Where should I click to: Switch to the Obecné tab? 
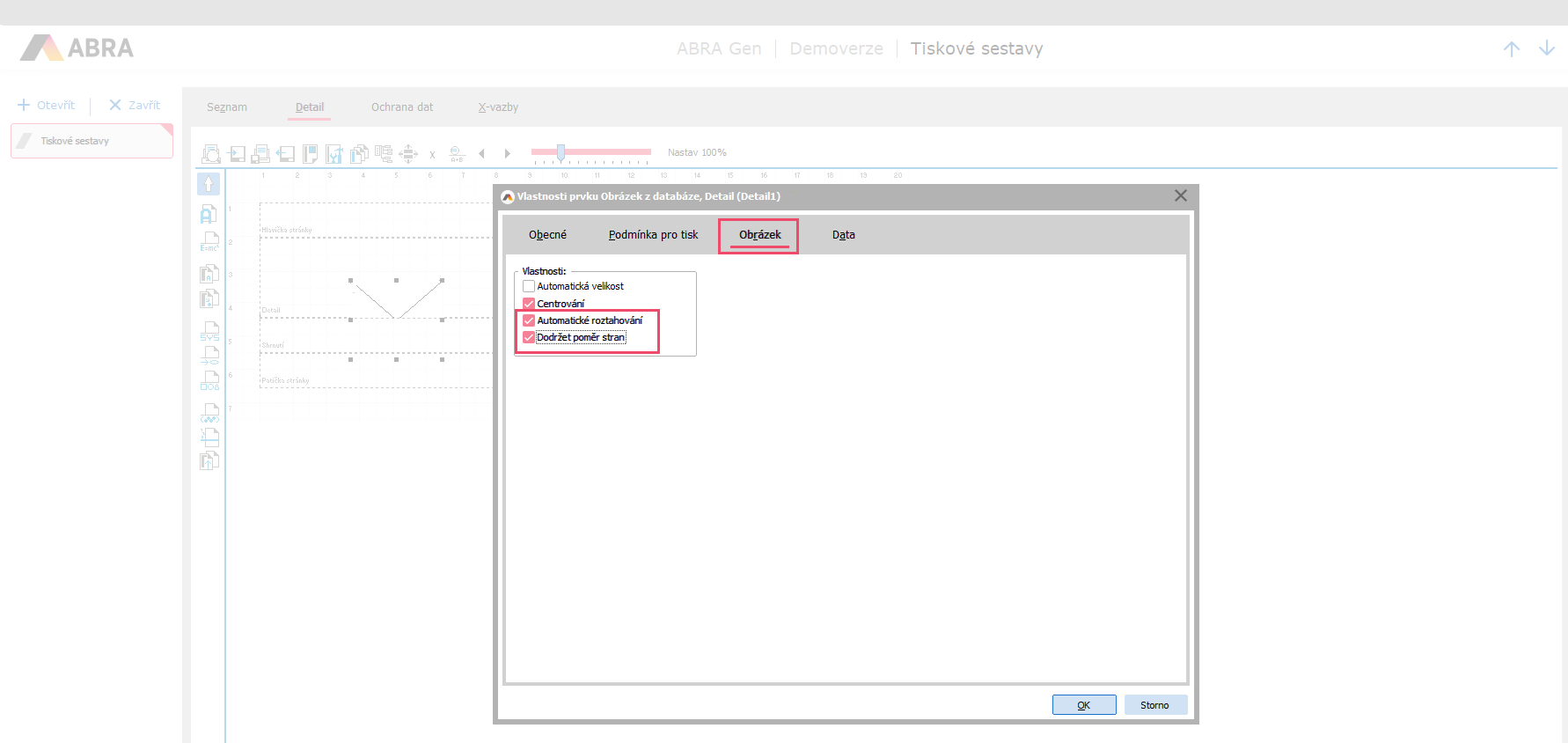click(547, 235)
